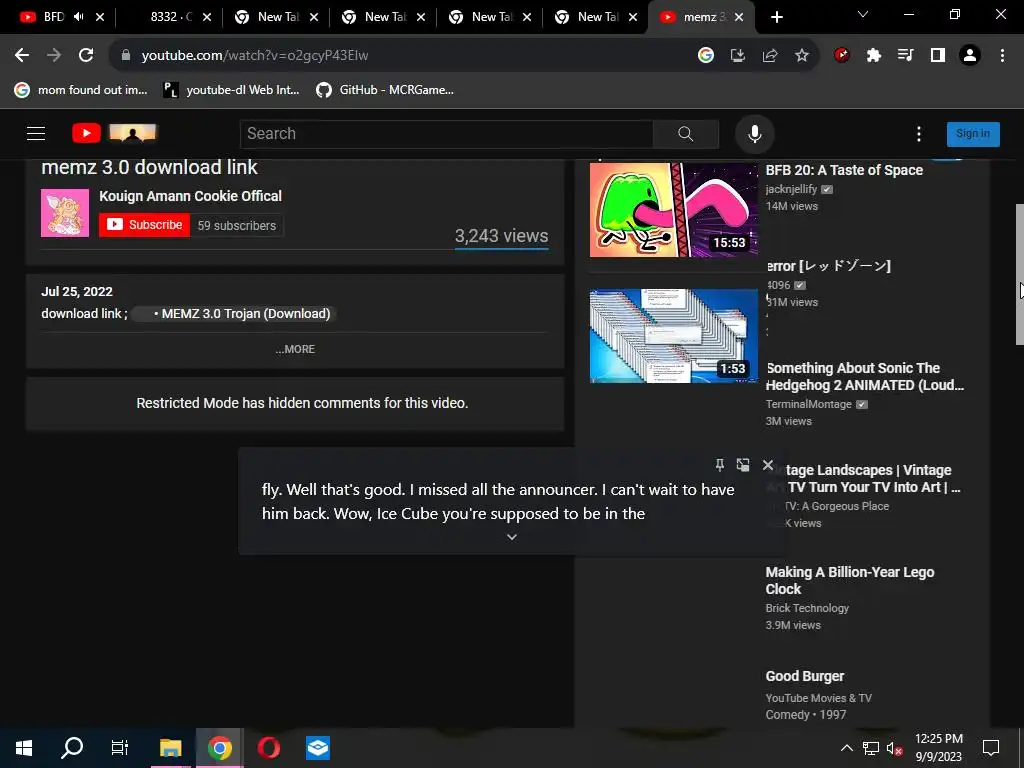Open the Chrome profile avatar
Screen dimensions: 1024x768
970,56
